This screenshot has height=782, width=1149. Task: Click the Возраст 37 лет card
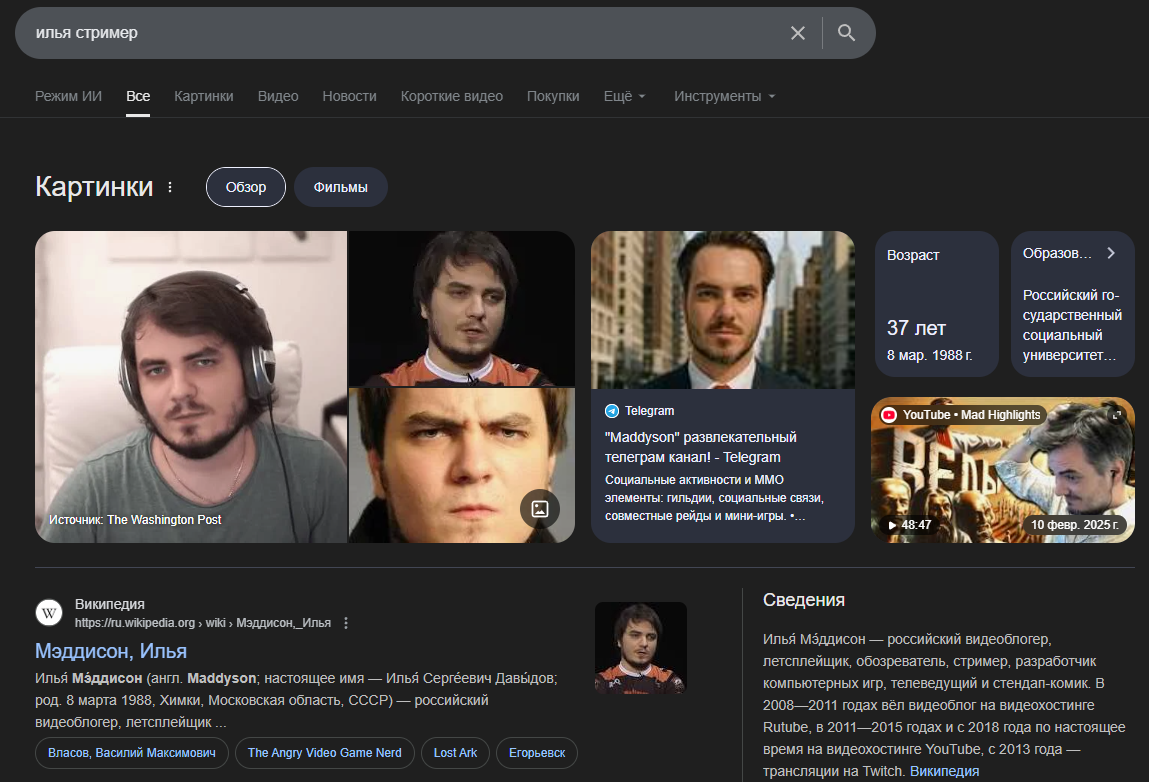[936, 304]
